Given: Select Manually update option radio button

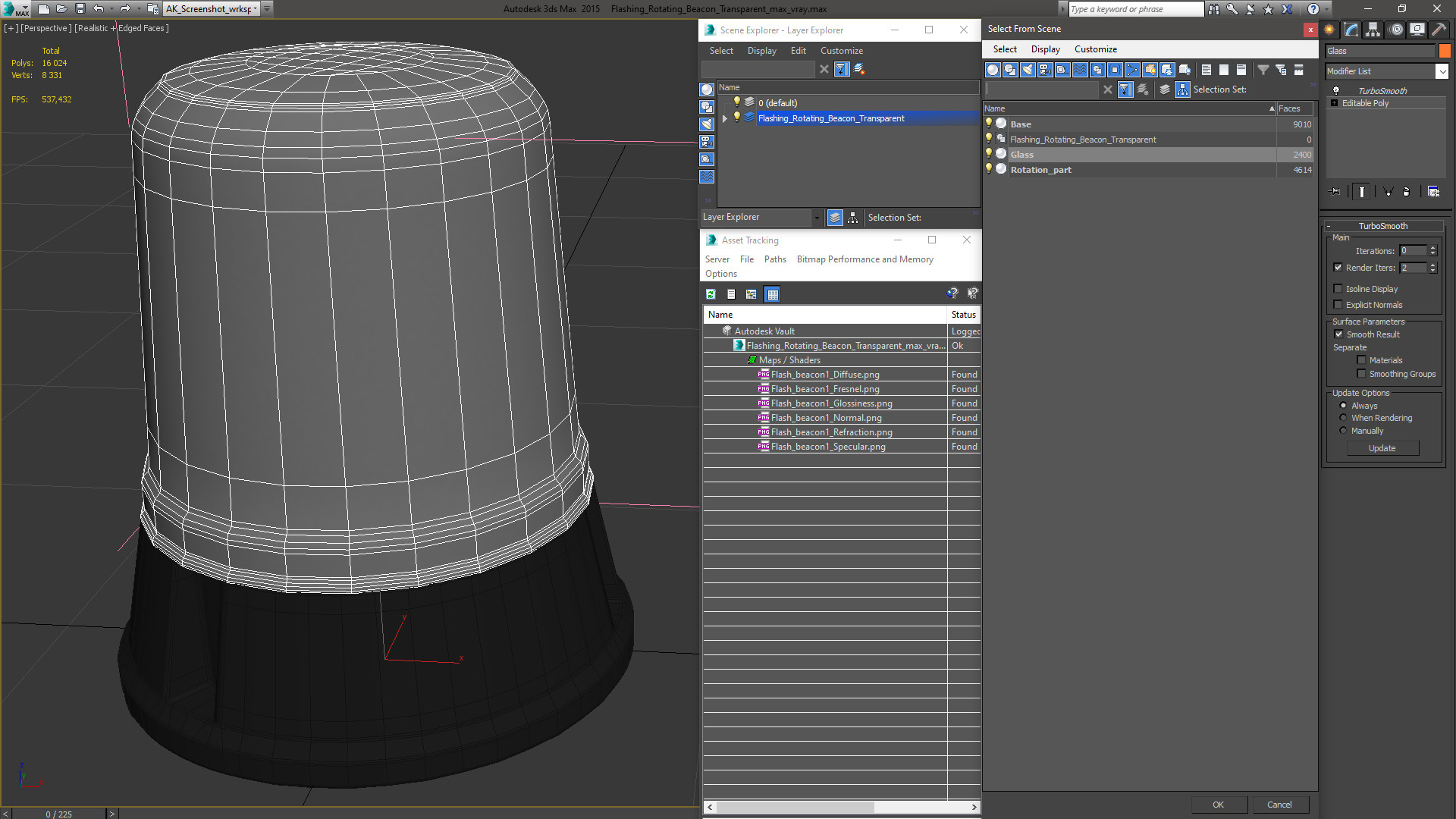Looking at the screenshot, I should click(1343, 431).
